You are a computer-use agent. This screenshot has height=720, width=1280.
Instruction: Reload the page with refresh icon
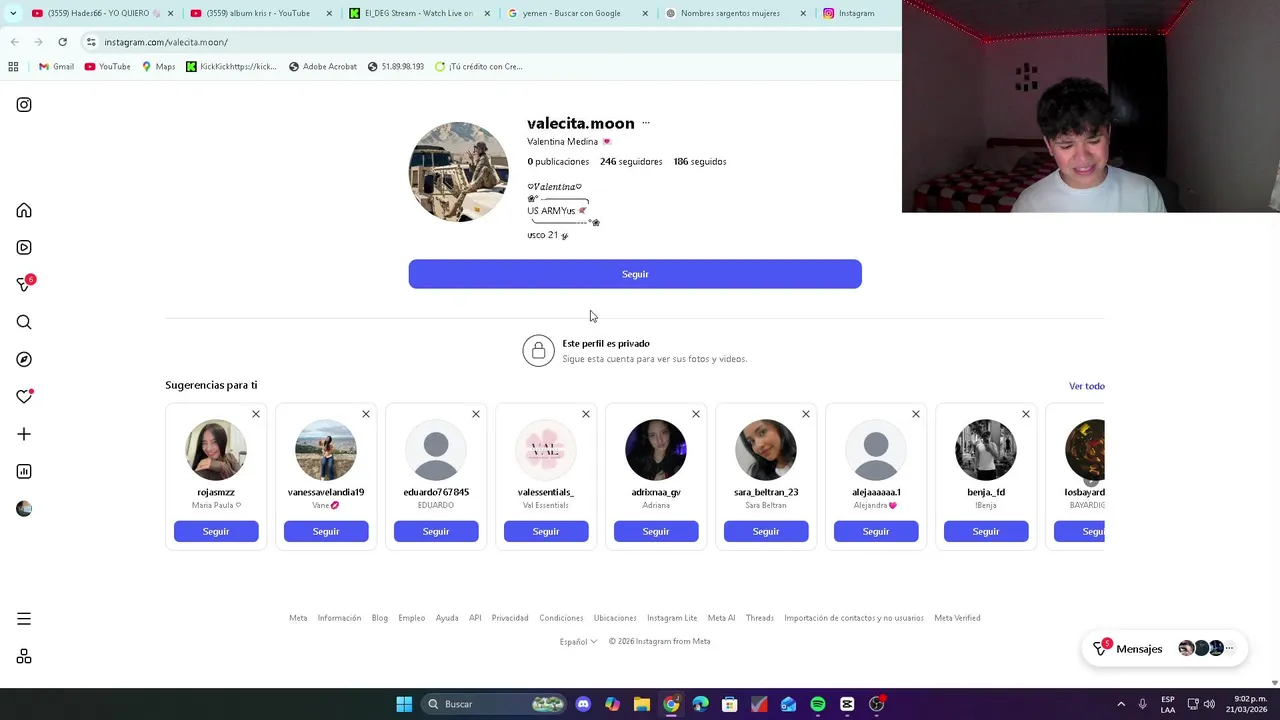click(x=62, y=42)
